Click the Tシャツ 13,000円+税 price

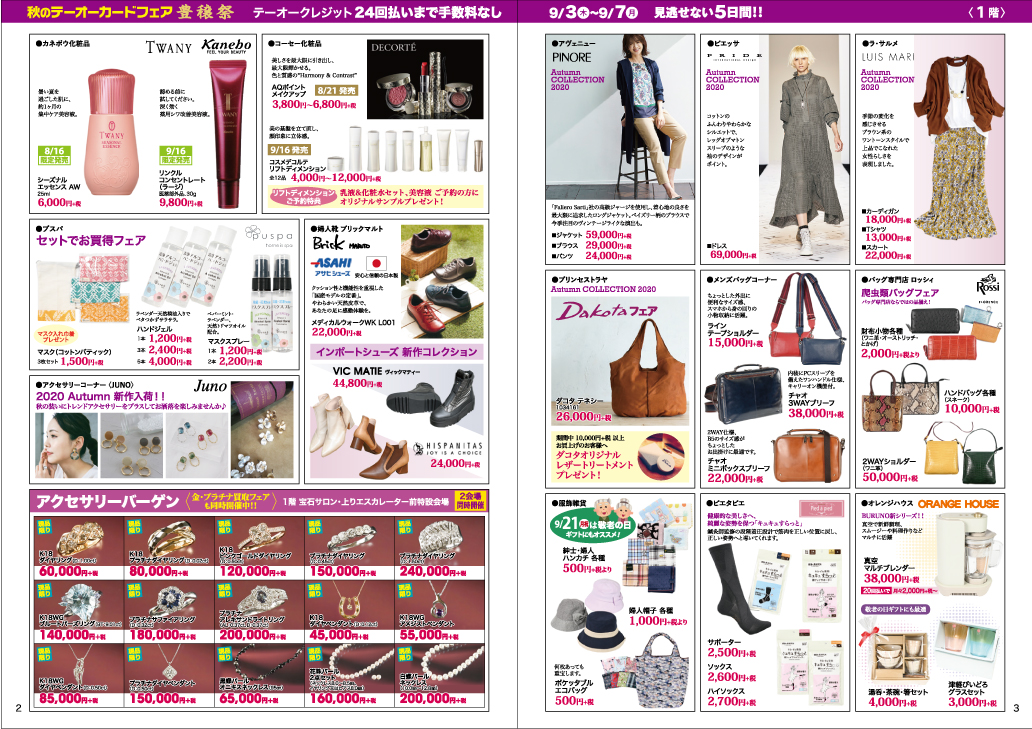(888, 238)
